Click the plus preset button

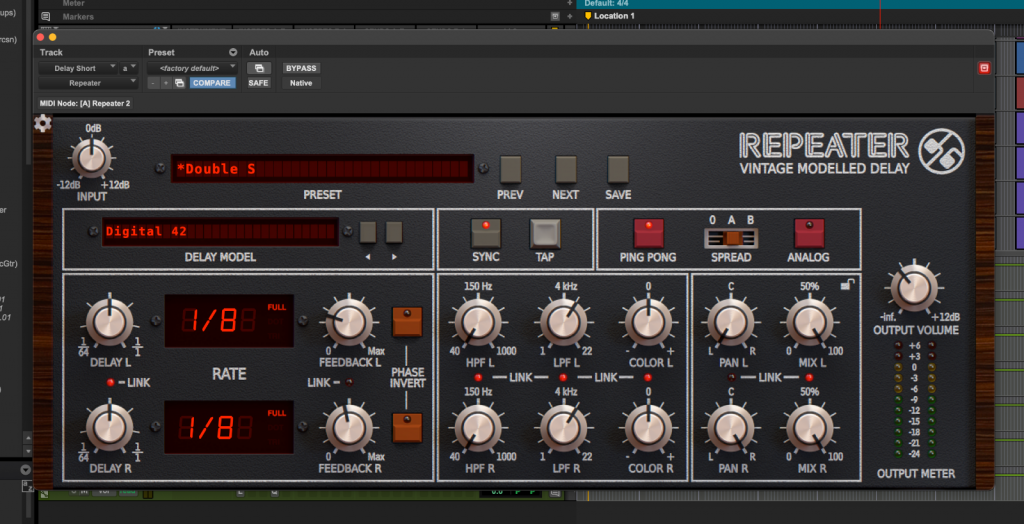pyautogui.click(x=166, y=83)
